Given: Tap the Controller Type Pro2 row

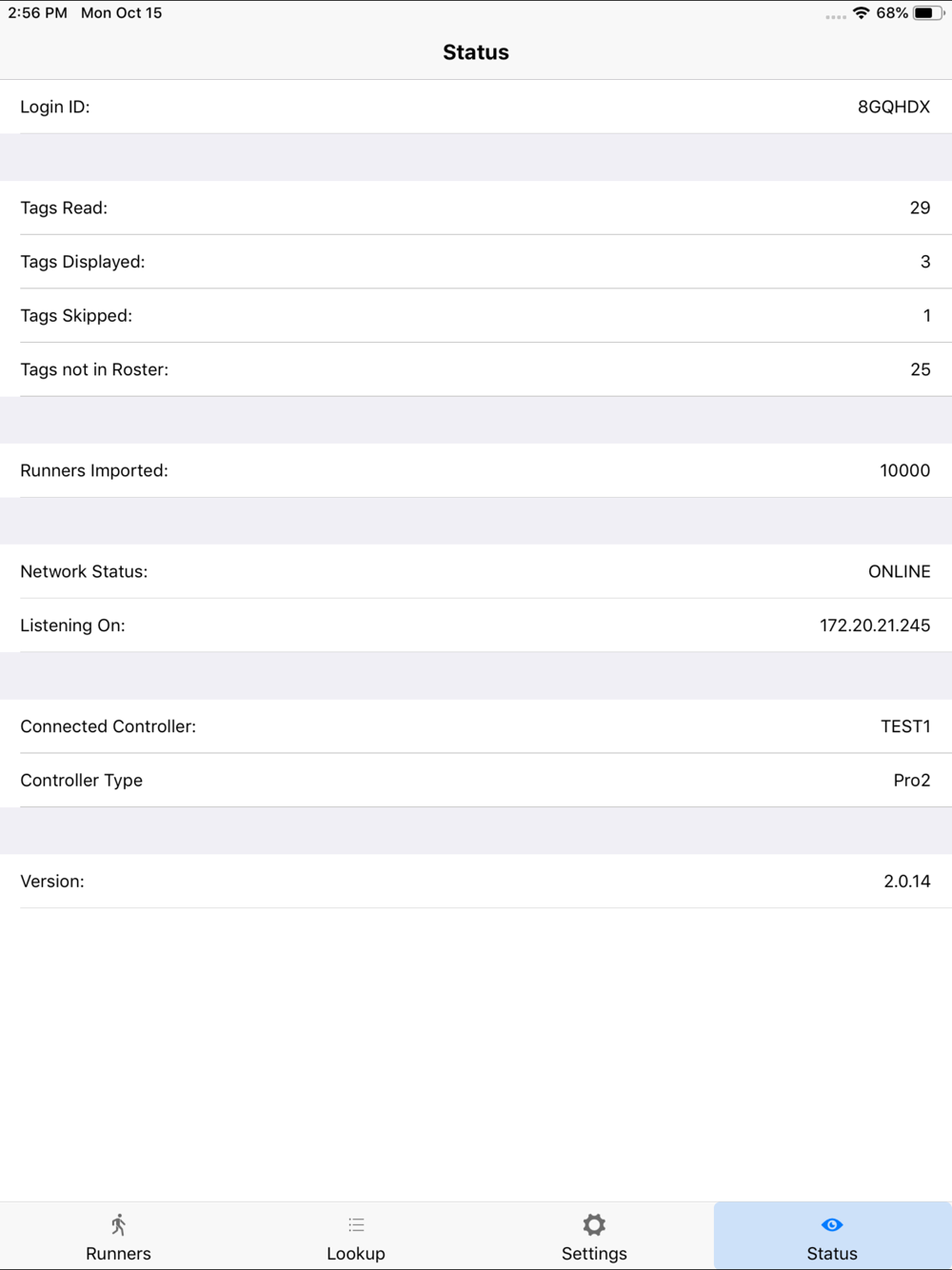Looking at the screenshot, I should 476,780.
